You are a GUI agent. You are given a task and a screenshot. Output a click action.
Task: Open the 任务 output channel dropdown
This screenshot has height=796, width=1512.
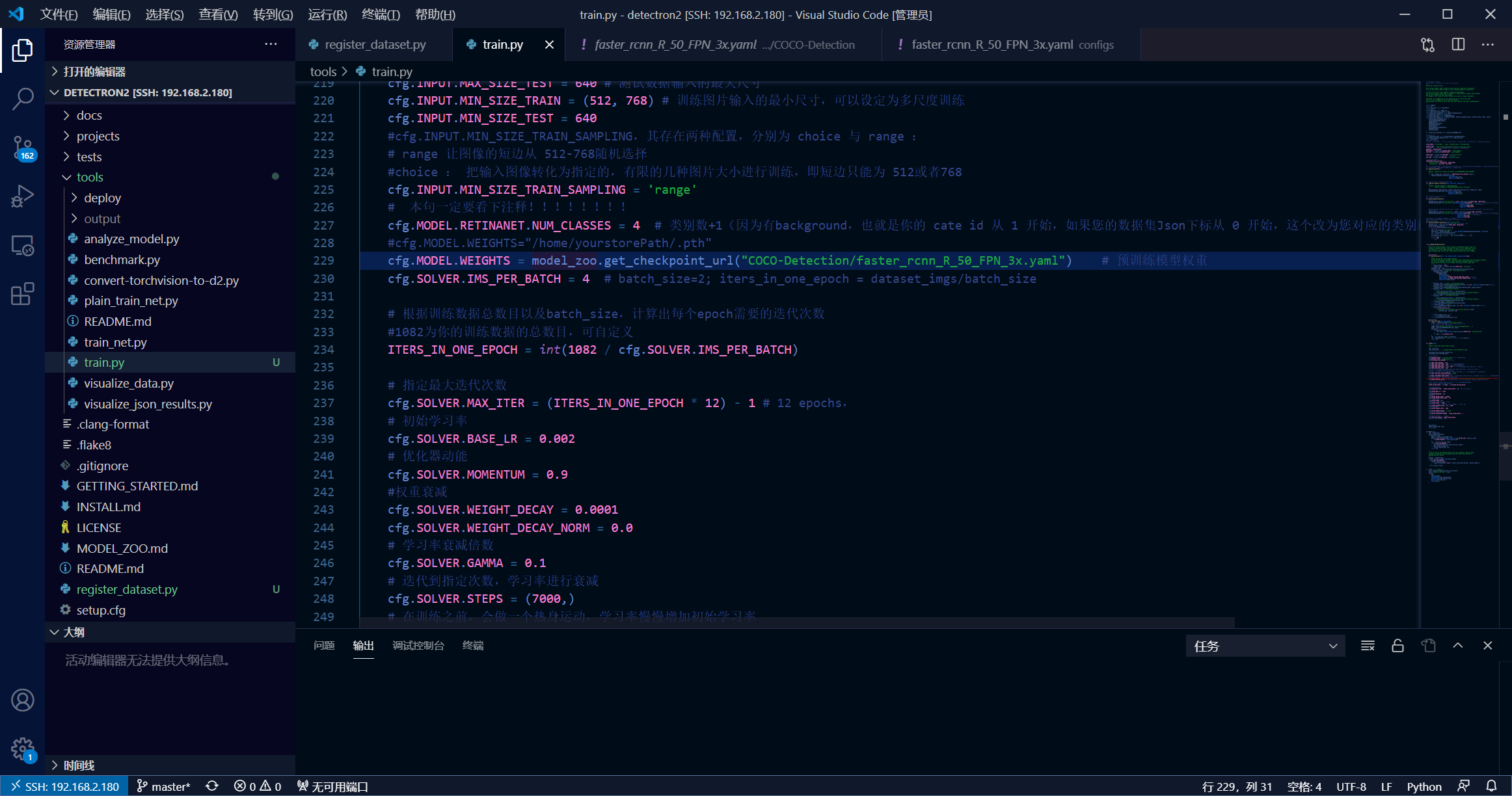[x=1265, y=645]
